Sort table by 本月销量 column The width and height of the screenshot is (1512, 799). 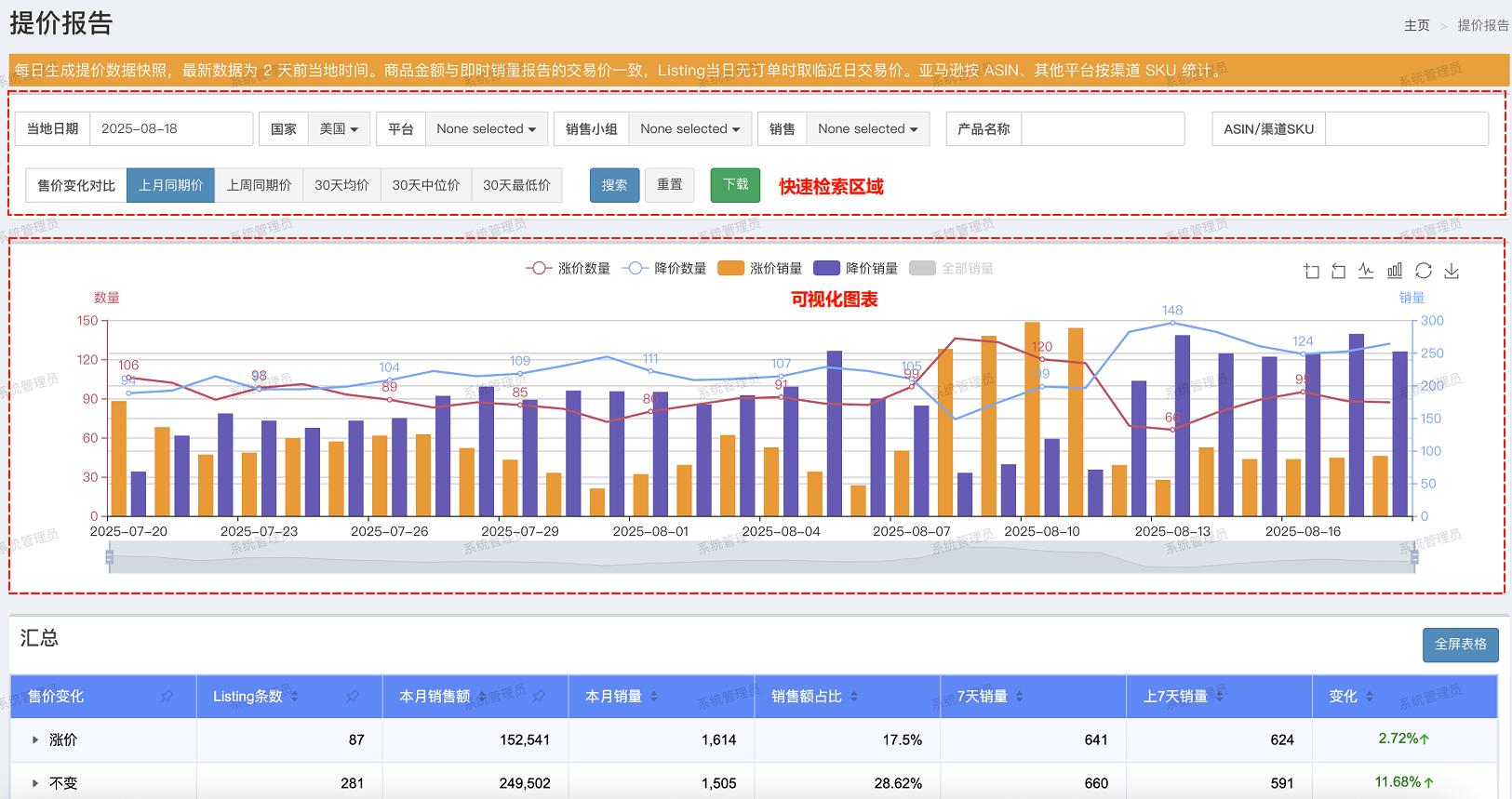(x=653, y=697)
